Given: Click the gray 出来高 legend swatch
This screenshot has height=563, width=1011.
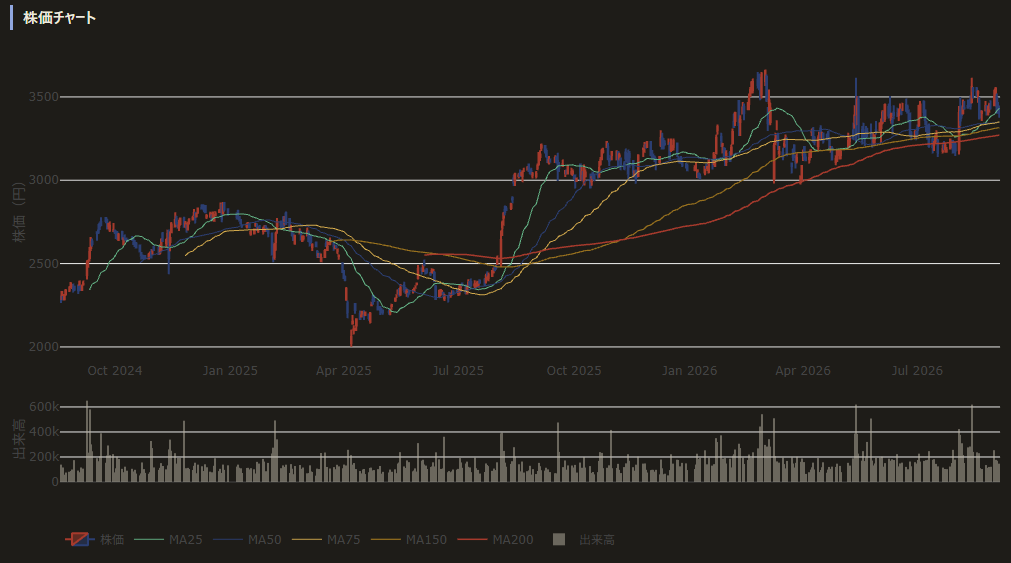Looking at the screenshot, I should tap(559, 539).
